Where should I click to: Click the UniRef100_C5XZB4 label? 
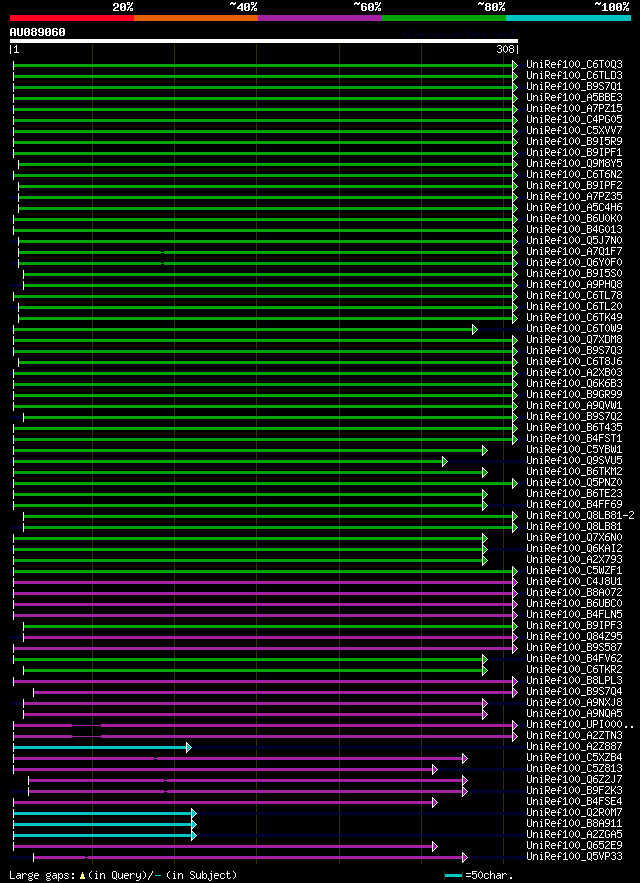tap(575, 758)
